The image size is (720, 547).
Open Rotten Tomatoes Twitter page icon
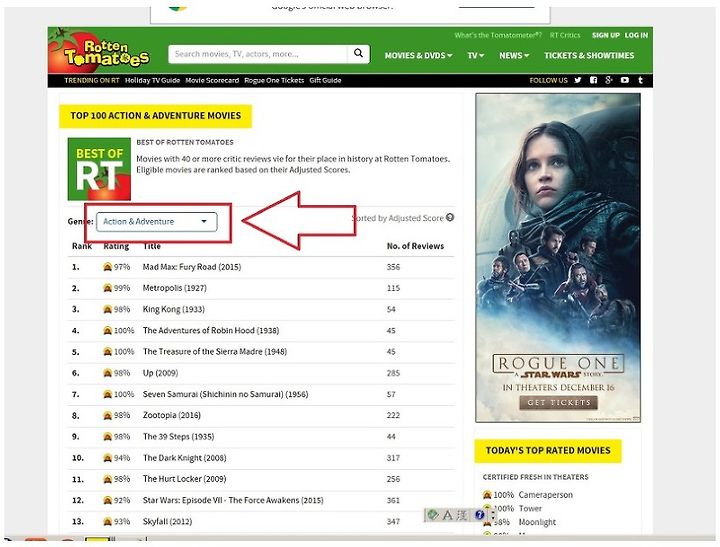pyautogui.click(x=578, y=80)
